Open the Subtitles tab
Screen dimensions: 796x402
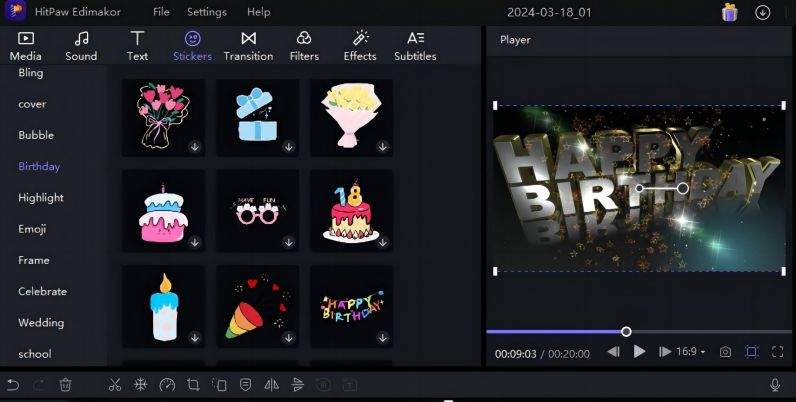[x=415, y=46]
